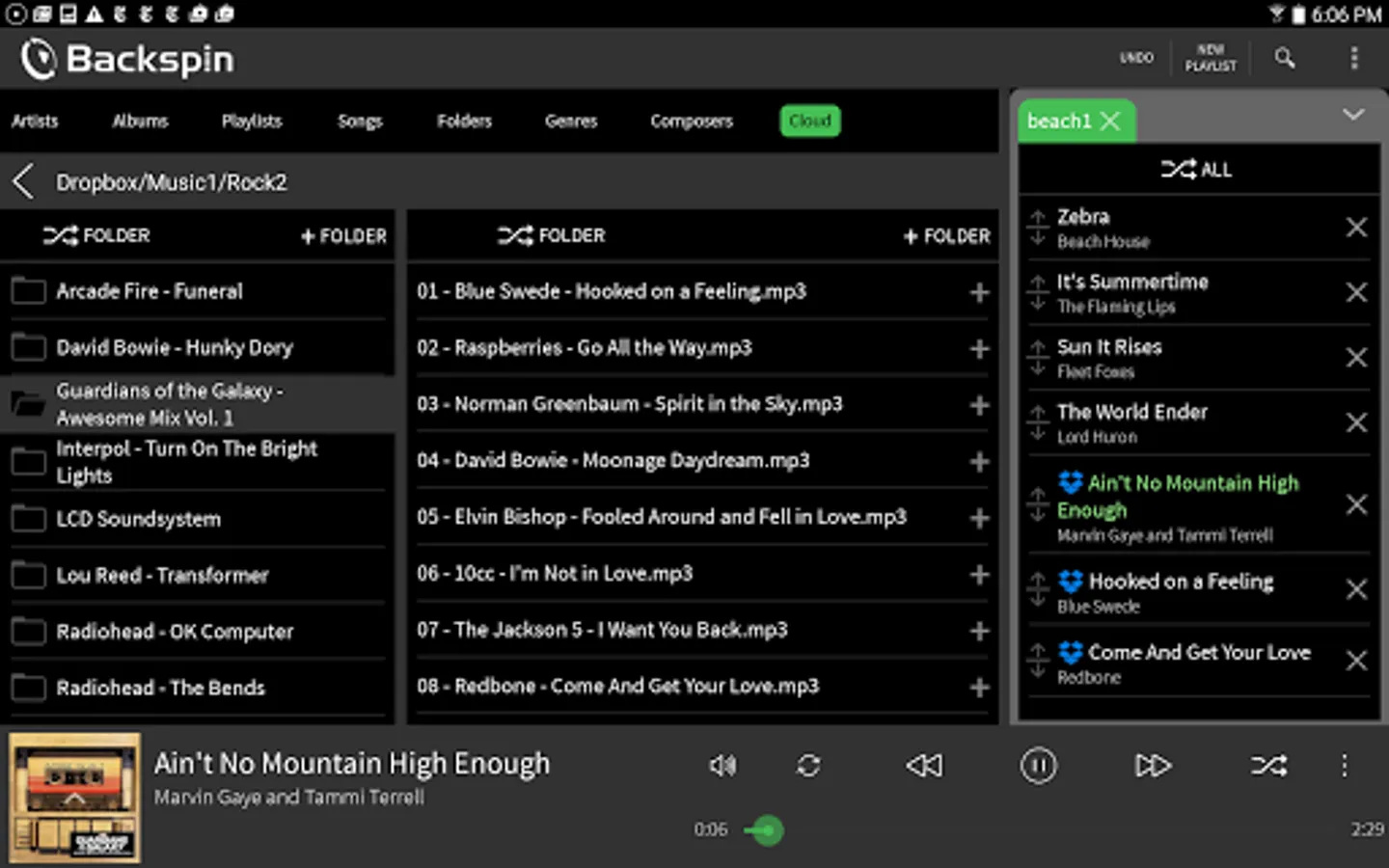Switch to the Playlists tab
The height and width of the screenshot is (868, 1389).
point(252,121)
